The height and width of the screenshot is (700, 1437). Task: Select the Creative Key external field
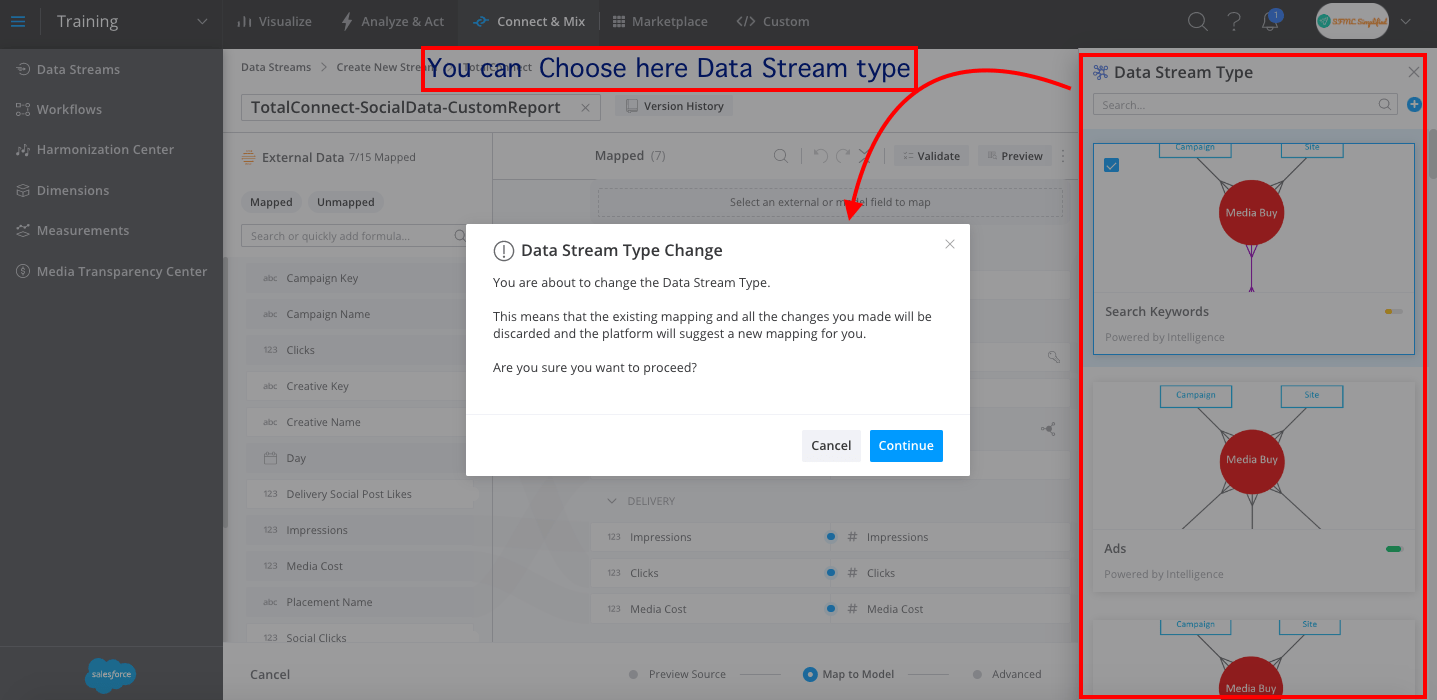coord(360,386)
